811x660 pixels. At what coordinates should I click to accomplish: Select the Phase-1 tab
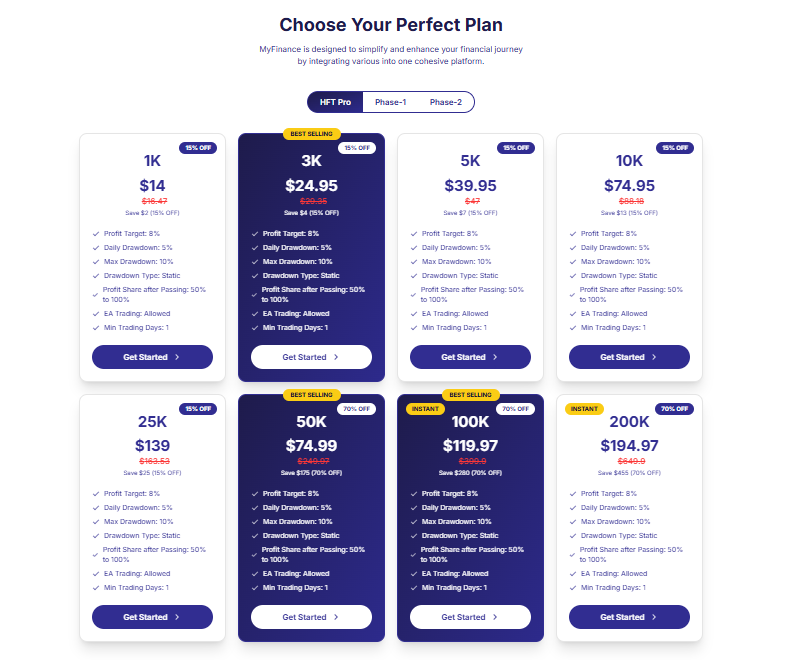(x=391, y=102)
